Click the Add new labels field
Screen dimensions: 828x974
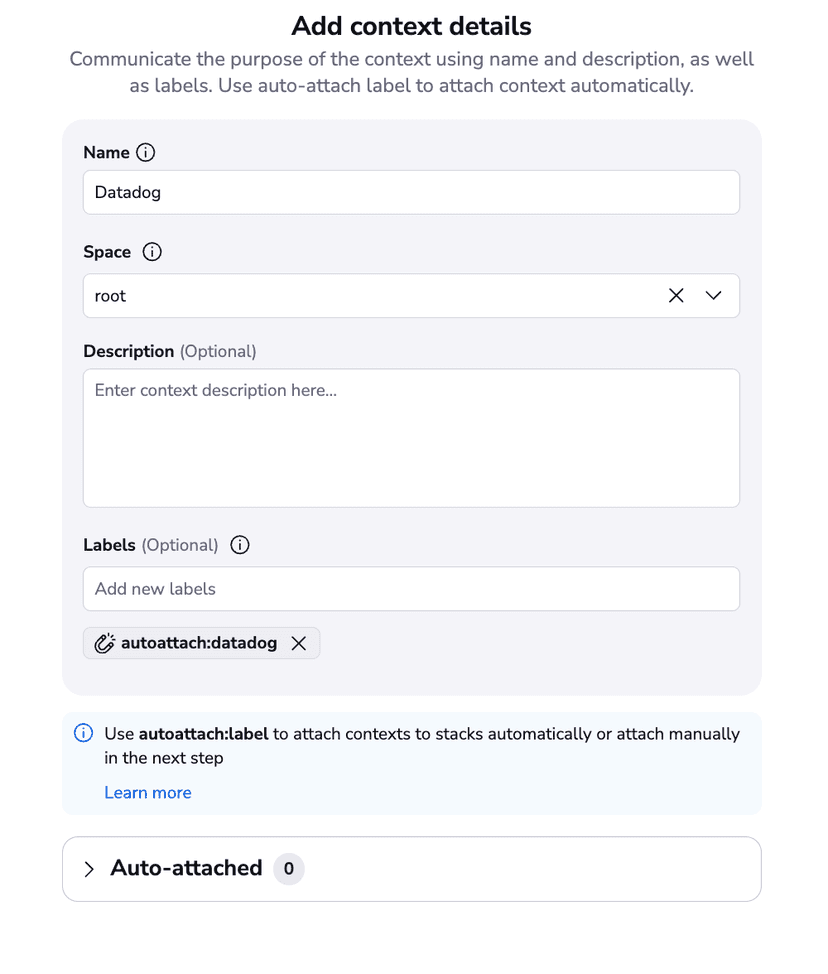pyautogui.click(x=411, y=589)
